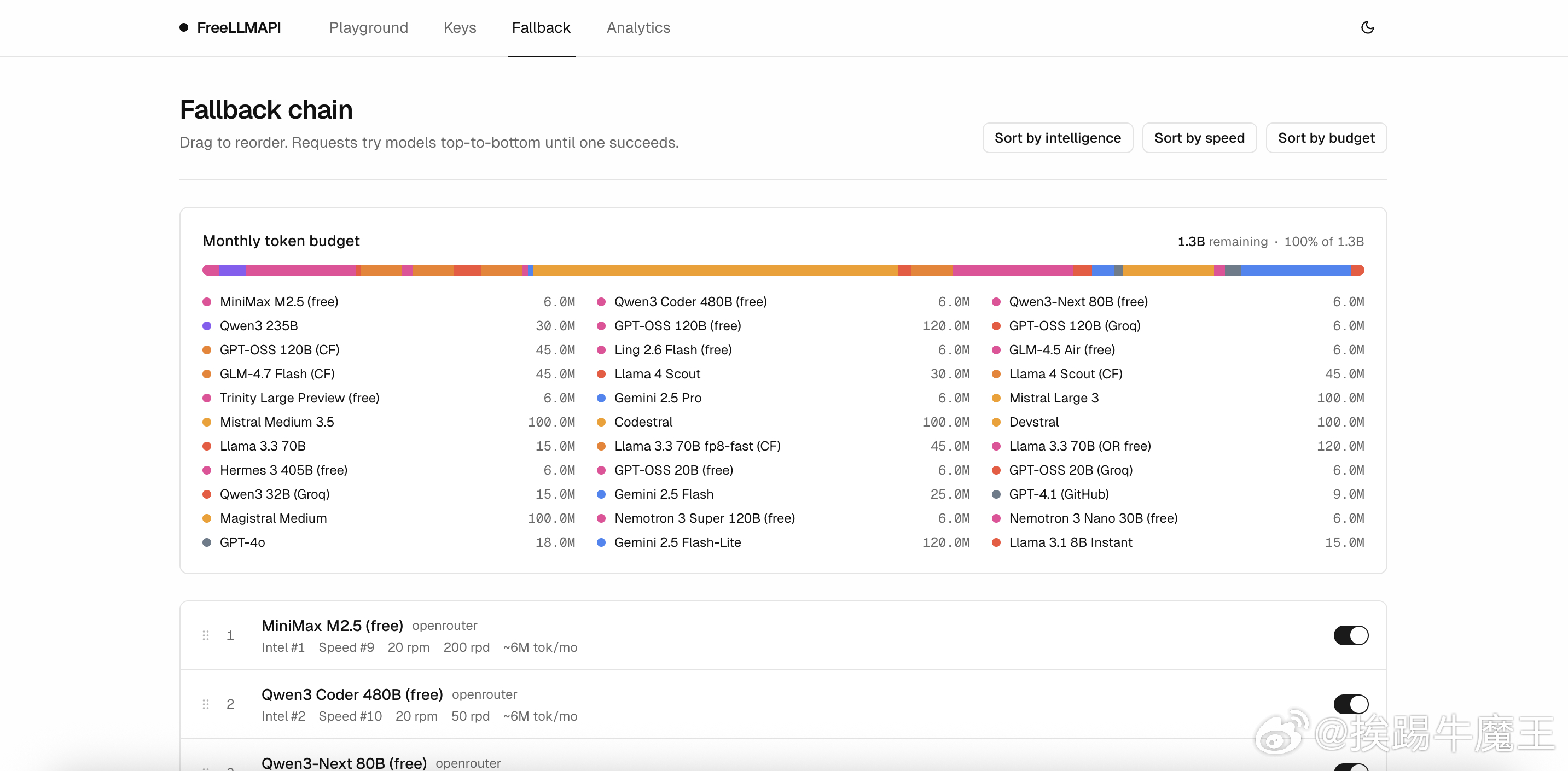Click the '1.3B remaining' budget summary
Viewport: 1568px width, 771px height.
(x=1222, y=242)
